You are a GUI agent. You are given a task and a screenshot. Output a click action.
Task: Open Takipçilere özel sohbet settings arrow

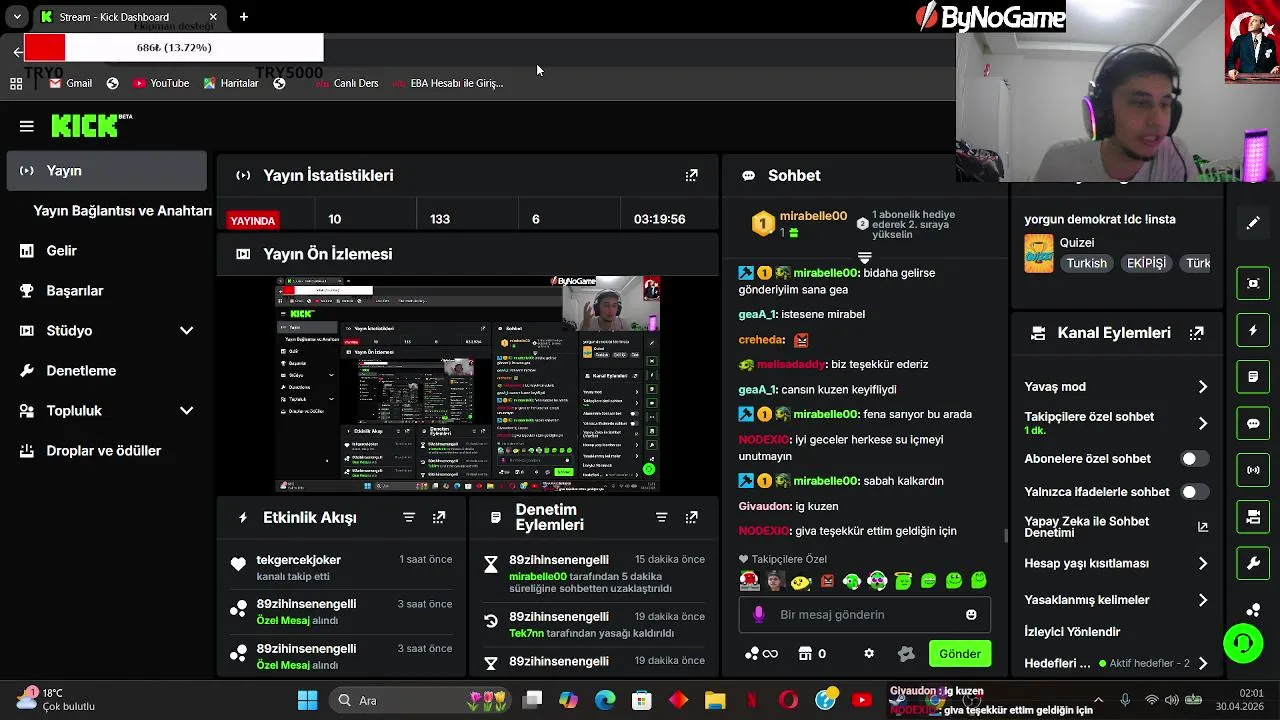1203,423
